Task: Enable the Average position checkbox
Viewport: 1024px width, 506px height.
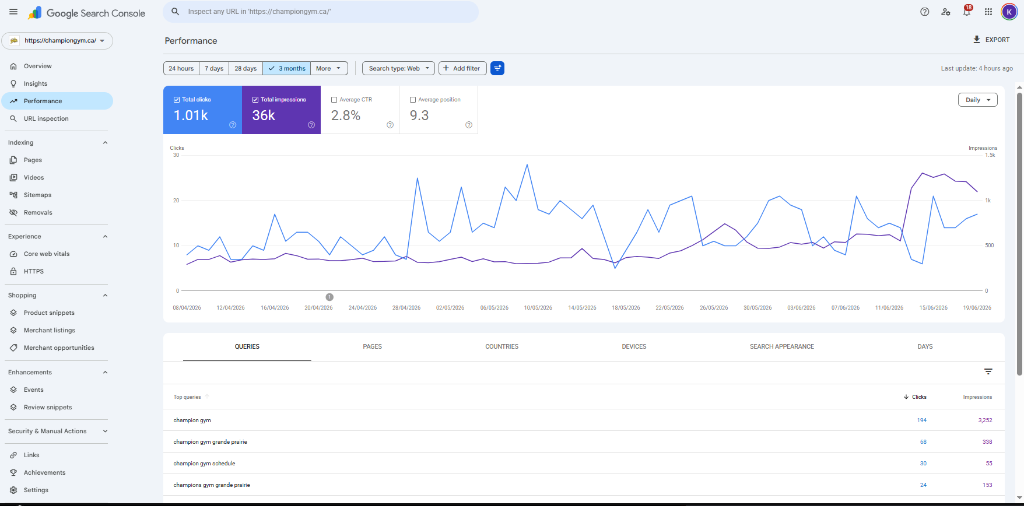Action: (x=413, y=100)
